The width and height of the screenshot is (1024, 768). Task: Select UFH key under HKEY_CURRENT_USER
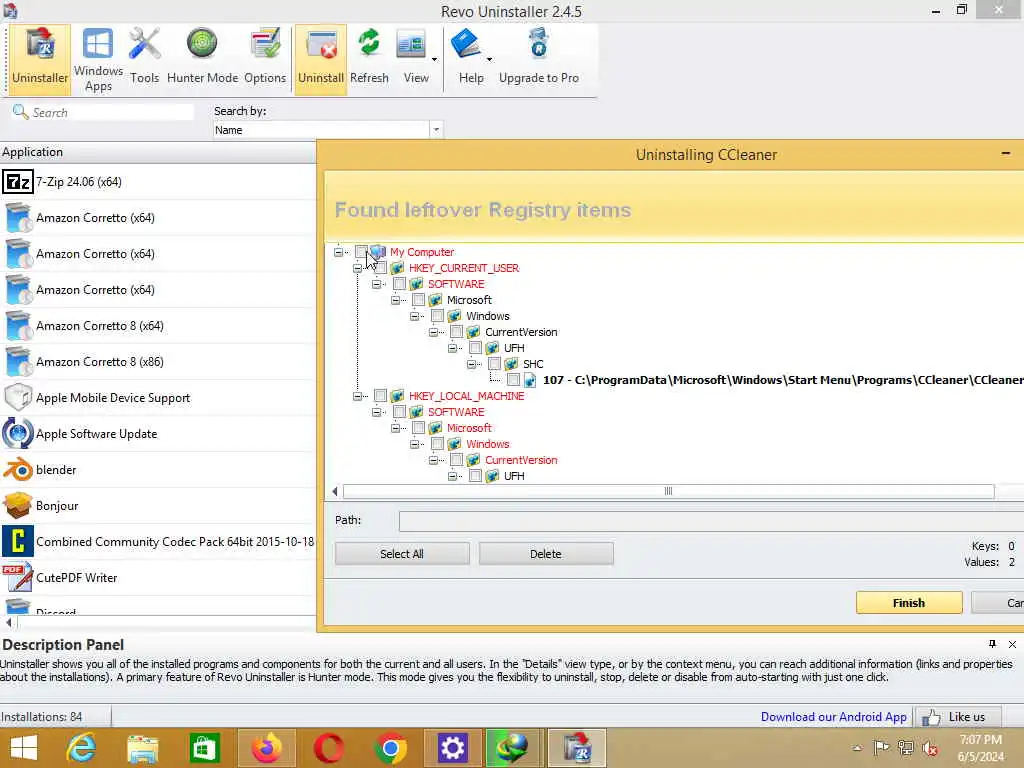514,348
